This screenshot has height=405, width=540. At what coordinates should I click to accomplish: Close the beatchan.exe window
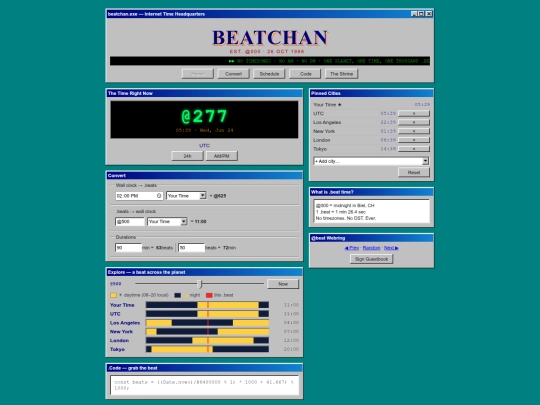click(429, 14)
